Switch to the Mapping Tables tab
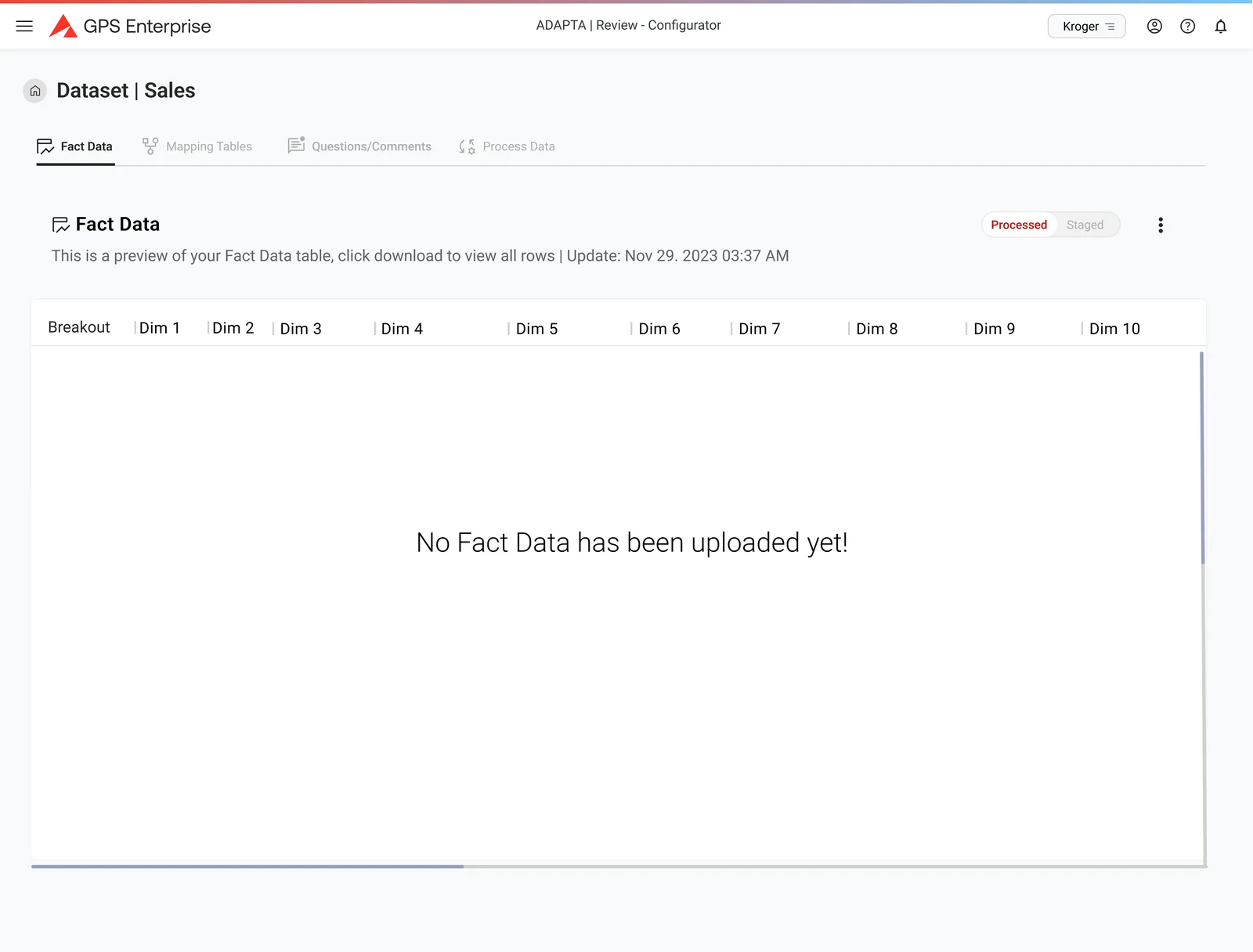Image resolution: width=1253 pixels, height=952 pixels. pos(197,146)
